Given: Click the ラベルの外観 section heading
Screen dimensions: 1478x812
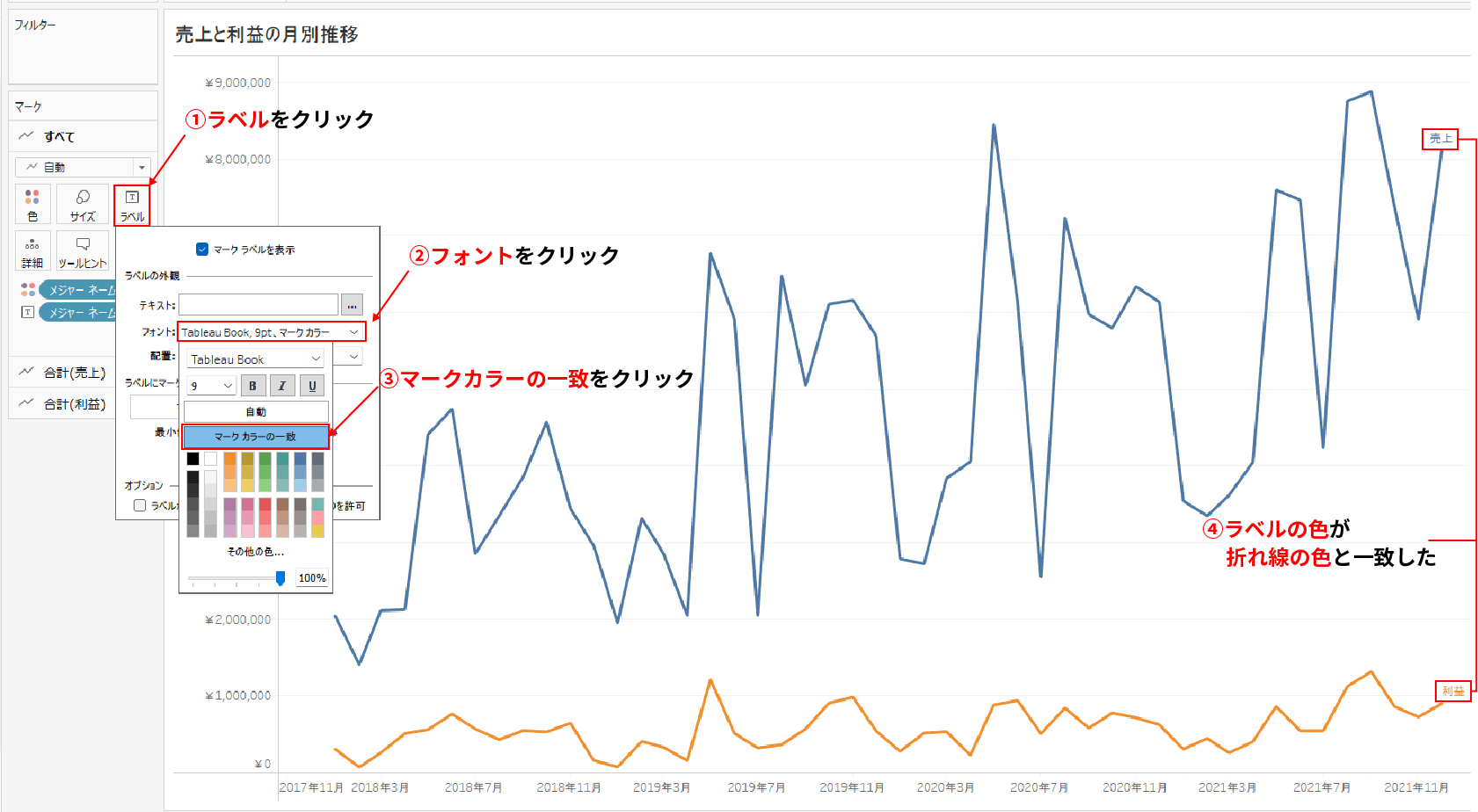Looking at the screenshot, I should click(152, 275).
